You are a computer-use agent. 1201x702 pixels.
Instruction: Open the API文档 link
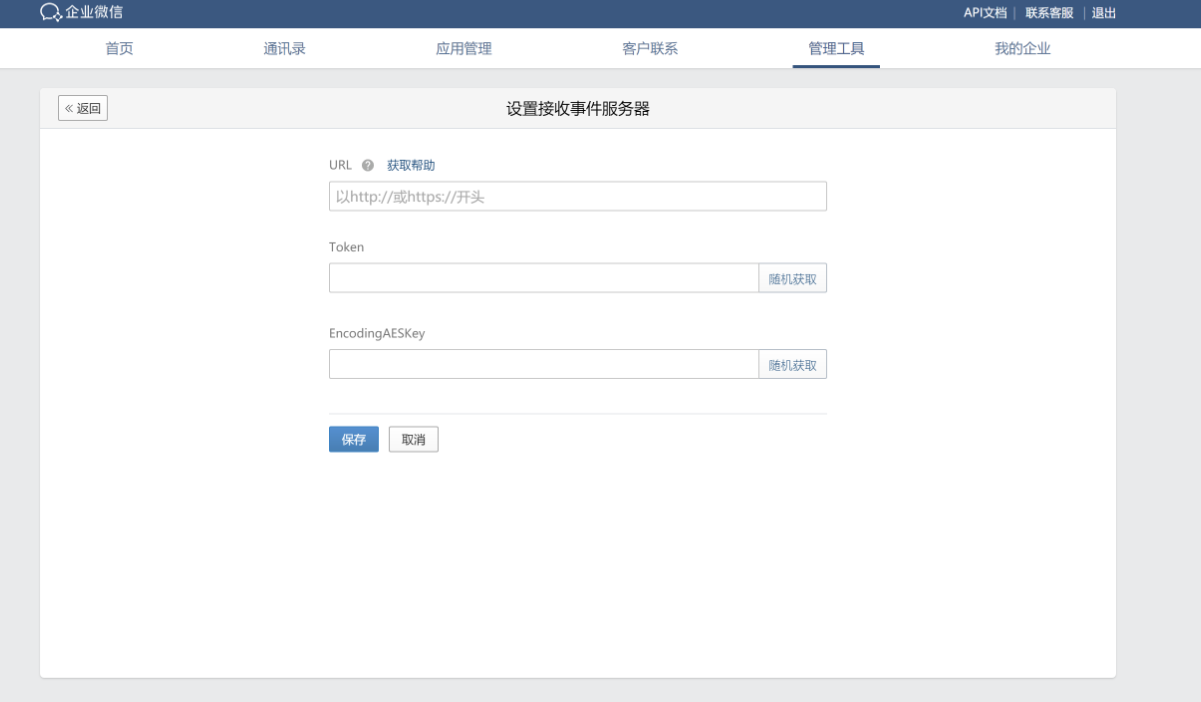984,13
